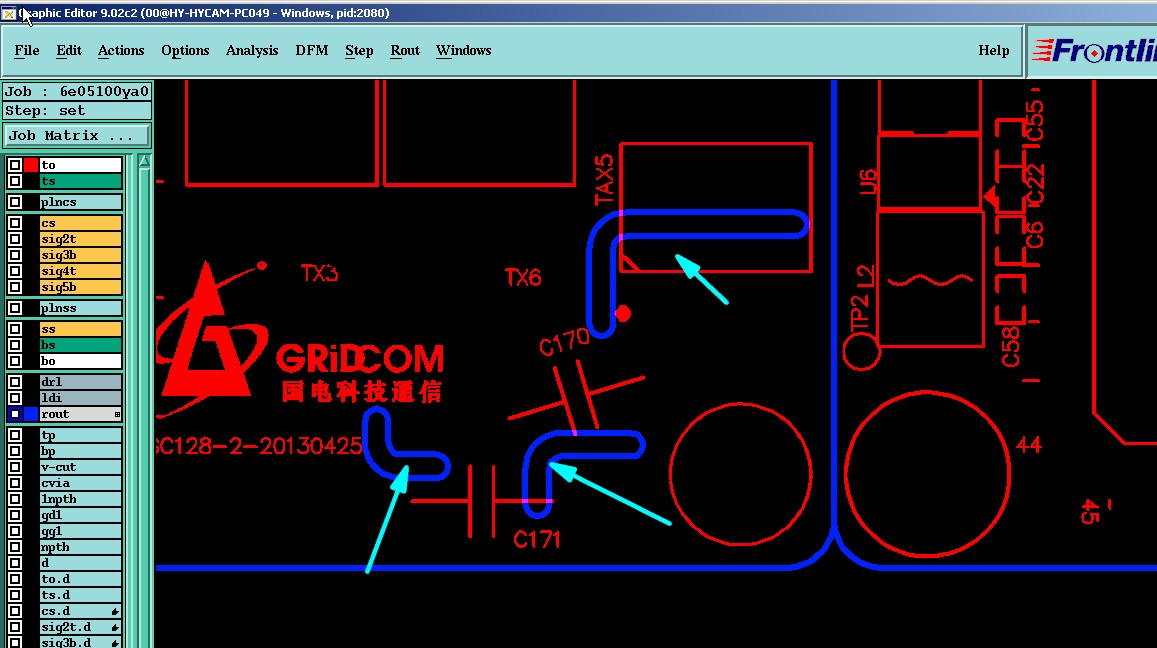This screenshot has width=1157, height=648.
Task: Toggle visibility checkbox for layer 'ts'
Action: point(14,182)
